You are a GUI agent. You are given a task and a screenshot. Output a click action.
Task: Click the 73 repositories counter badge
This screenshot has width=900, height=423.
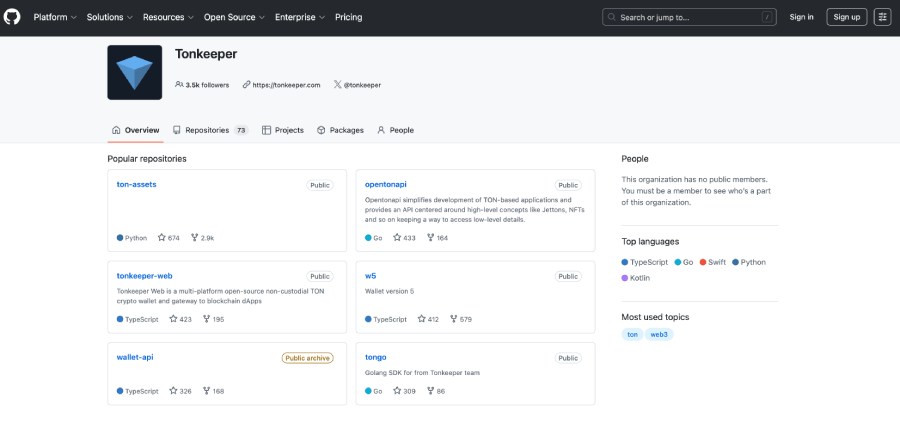click(x=241, y=130)
